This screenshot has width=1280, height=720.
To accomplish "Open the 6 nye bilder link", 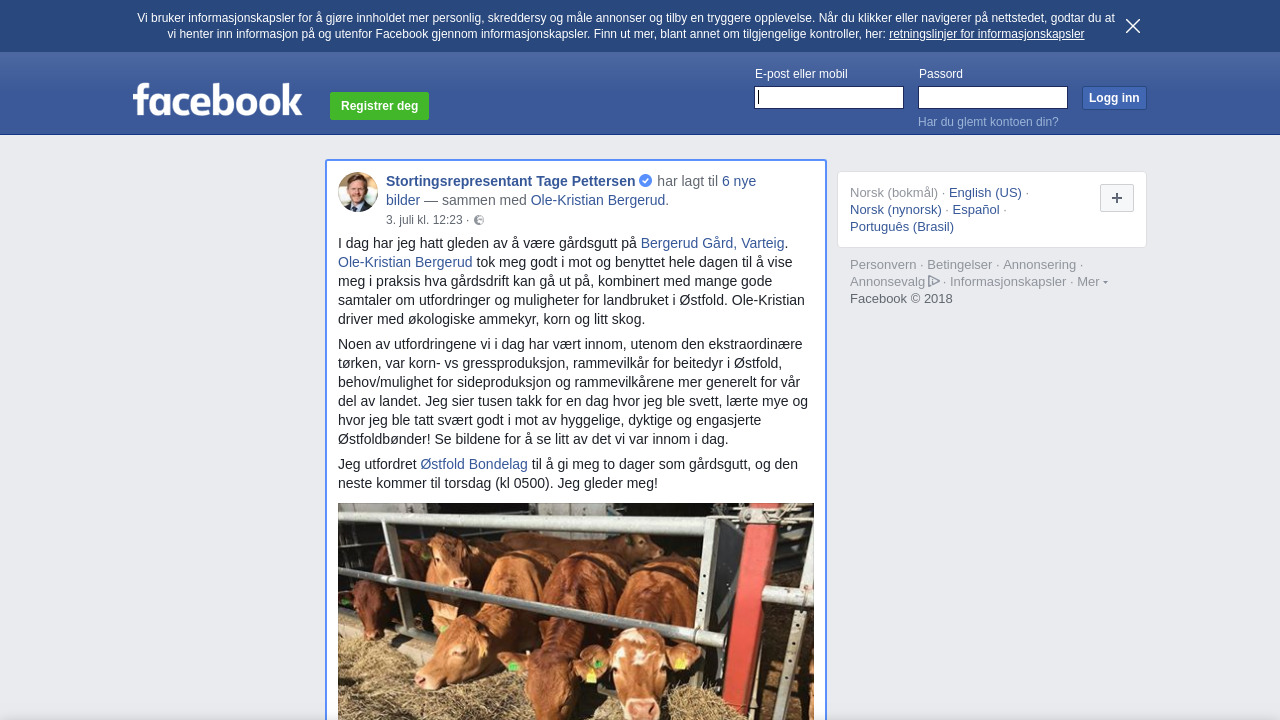I will [x=739, y=181].
